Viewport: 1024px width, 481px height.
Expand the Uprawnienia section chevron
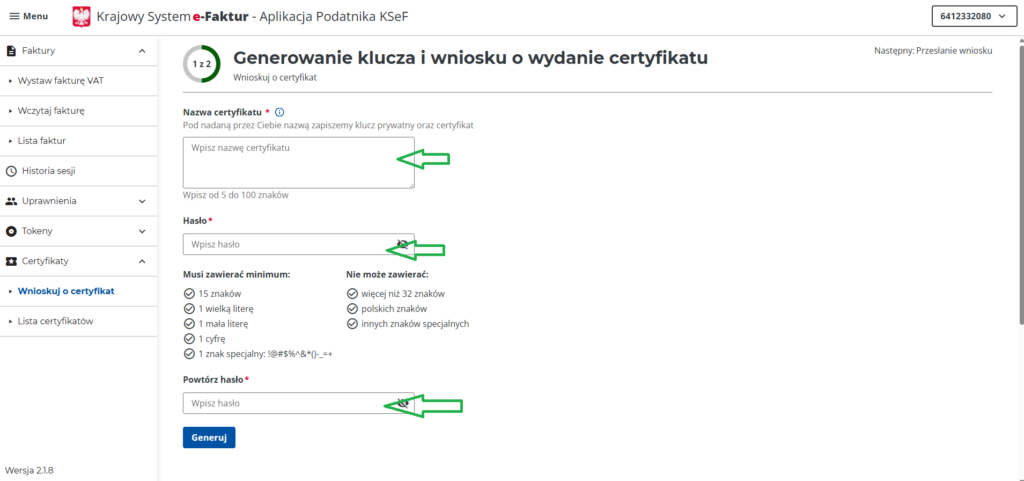click(x=142, y=201)
